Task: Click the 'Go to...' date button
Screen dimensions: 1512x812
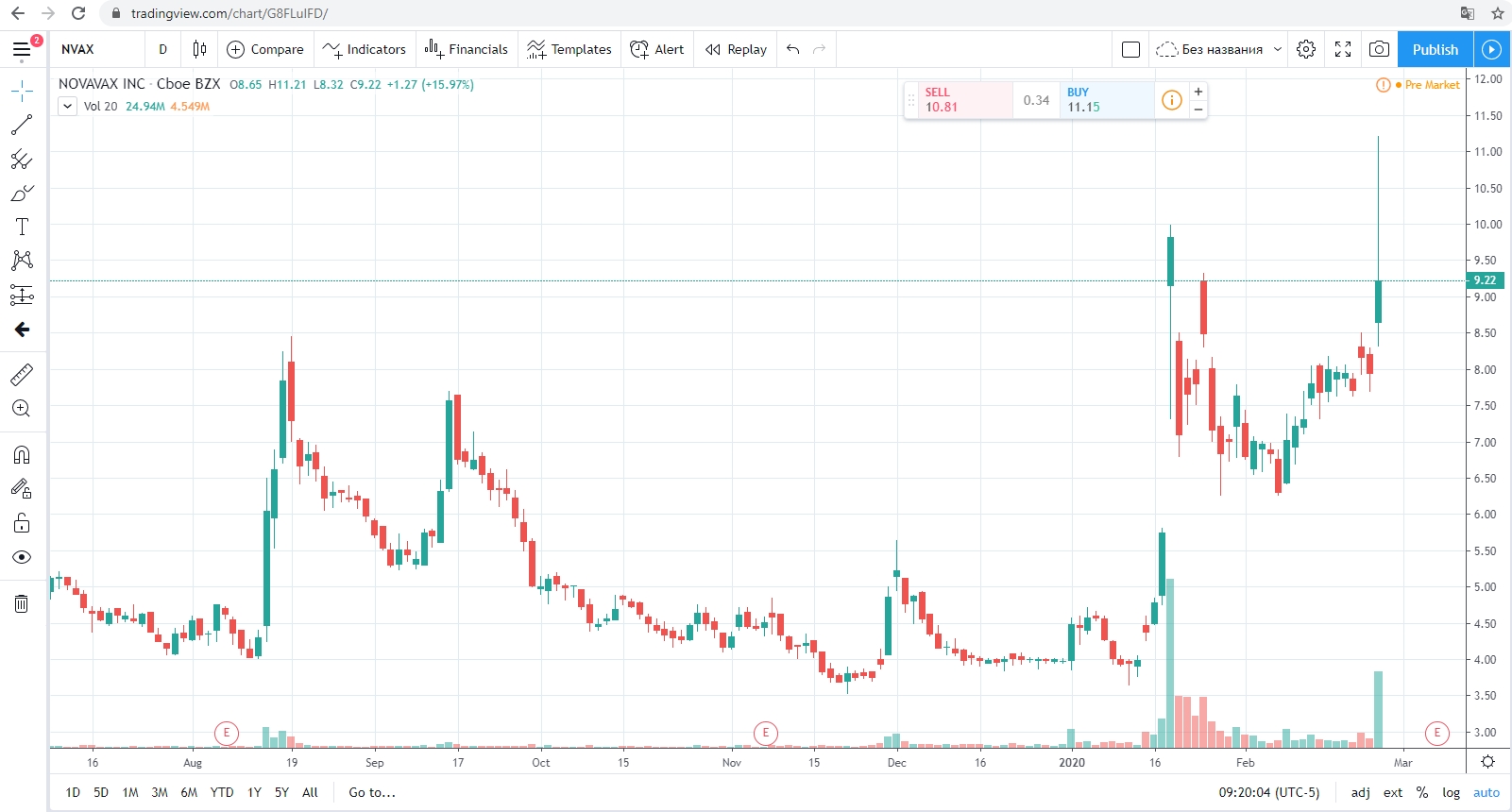Action: point(372,792)
